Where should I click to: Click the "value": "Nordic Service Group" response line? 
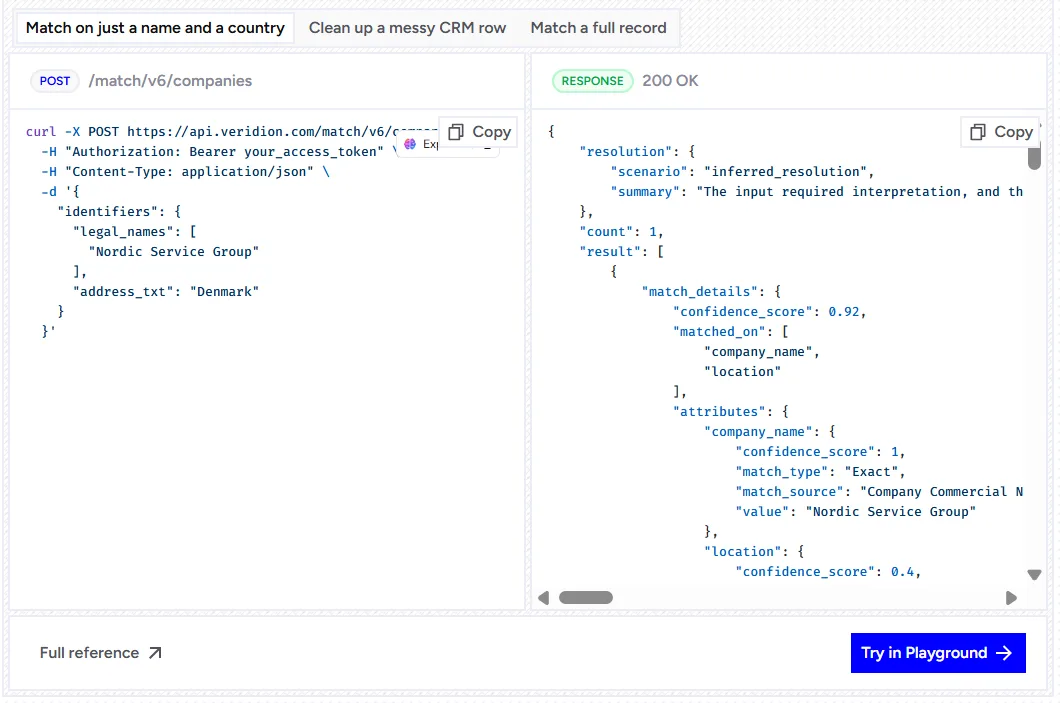coord(855,512)
